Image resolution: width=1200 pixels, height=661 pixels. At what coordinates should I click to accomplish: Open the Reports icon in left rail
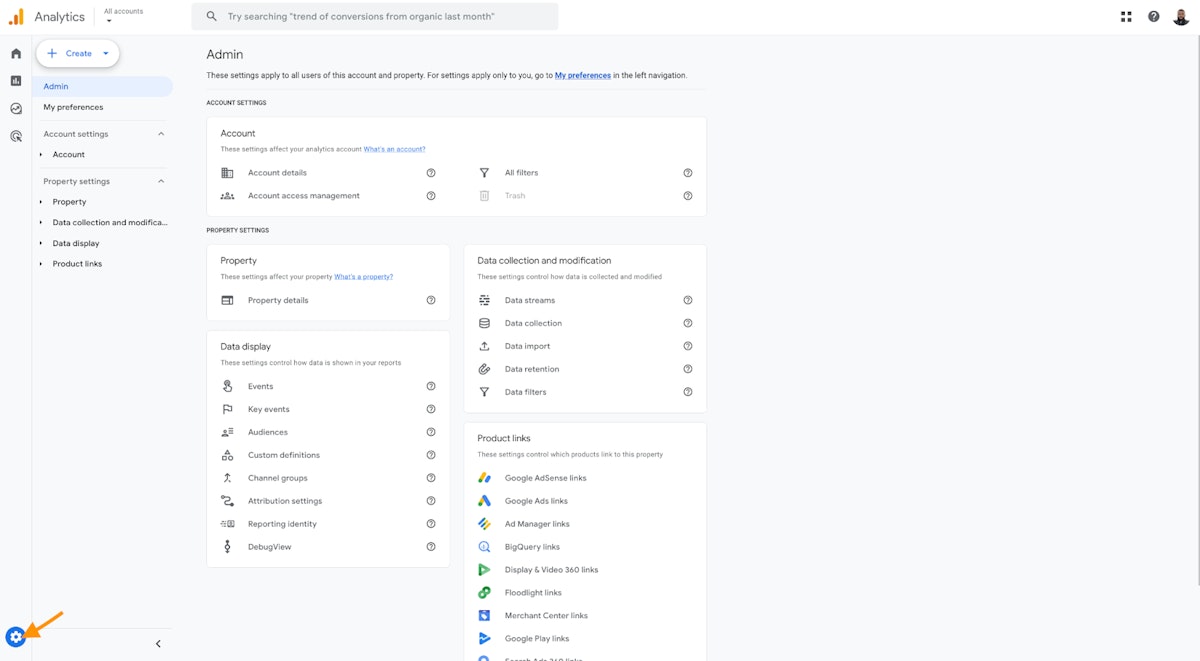coord(16,81)
